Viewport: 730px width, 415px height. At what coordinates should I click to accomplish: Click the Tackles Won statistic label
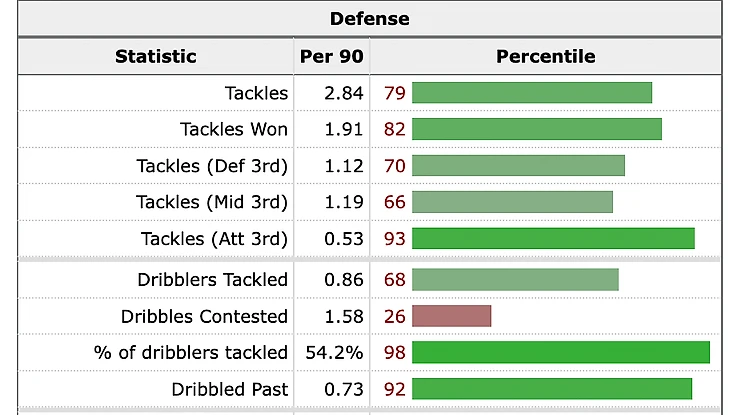click(x=234, y=129)
